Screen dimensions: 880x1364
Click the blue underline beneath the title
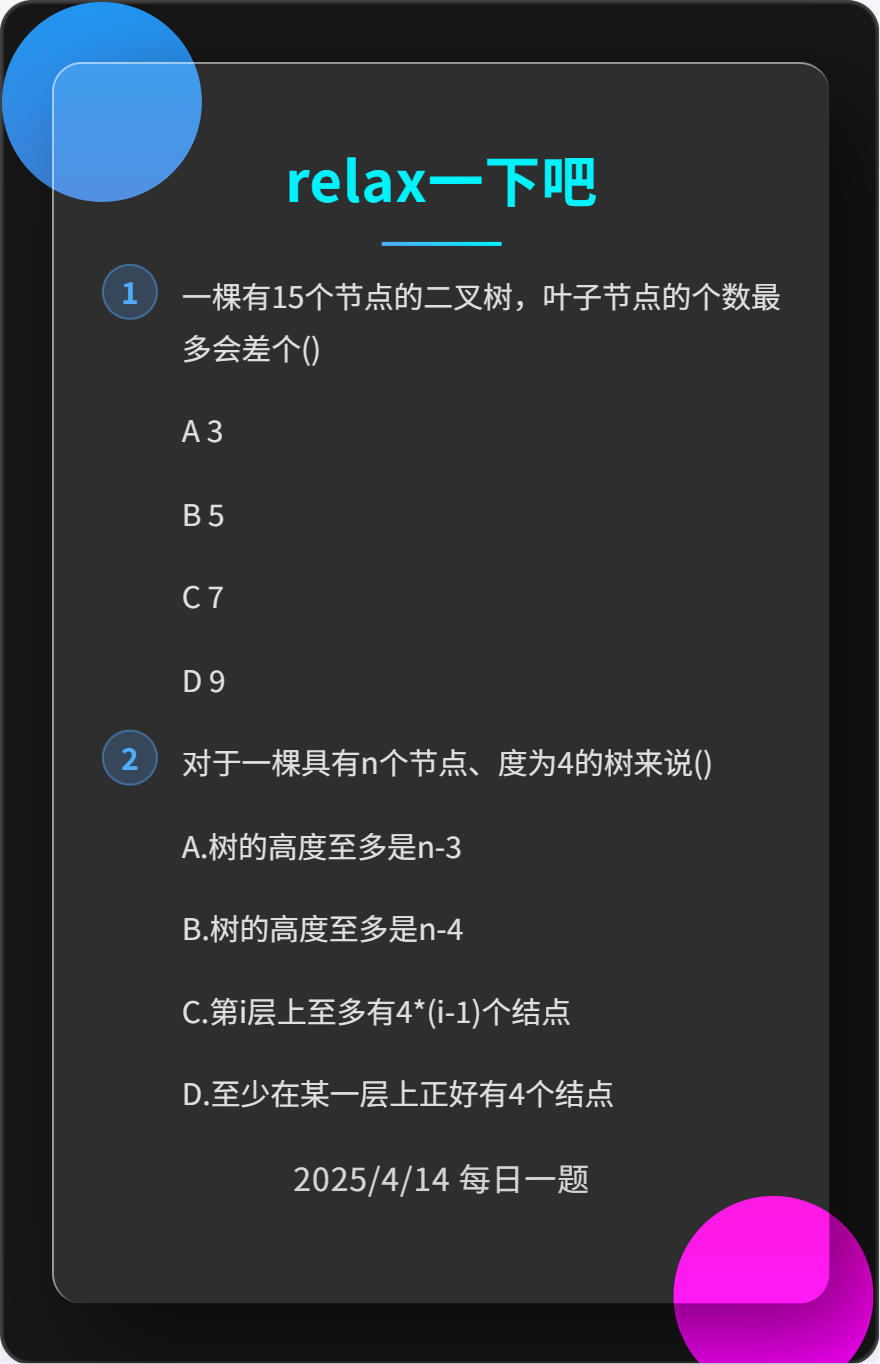(x=441, y=243)
